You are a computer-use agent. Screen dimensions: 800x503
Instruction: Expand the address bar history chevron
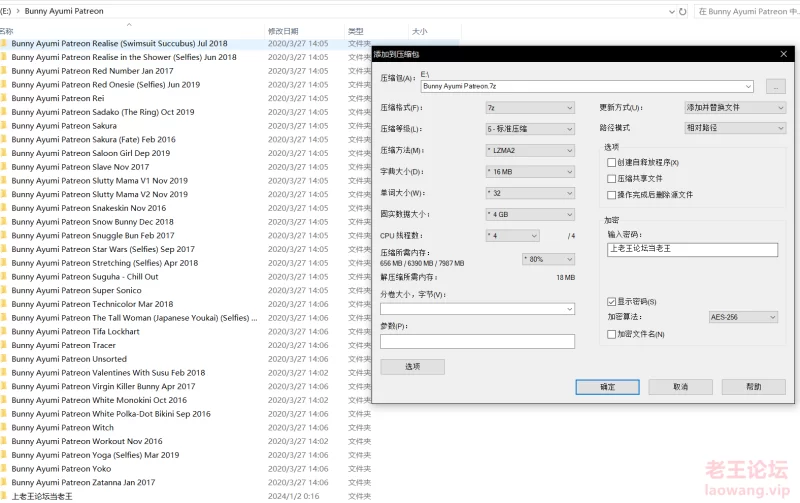(x=671, y=11)
